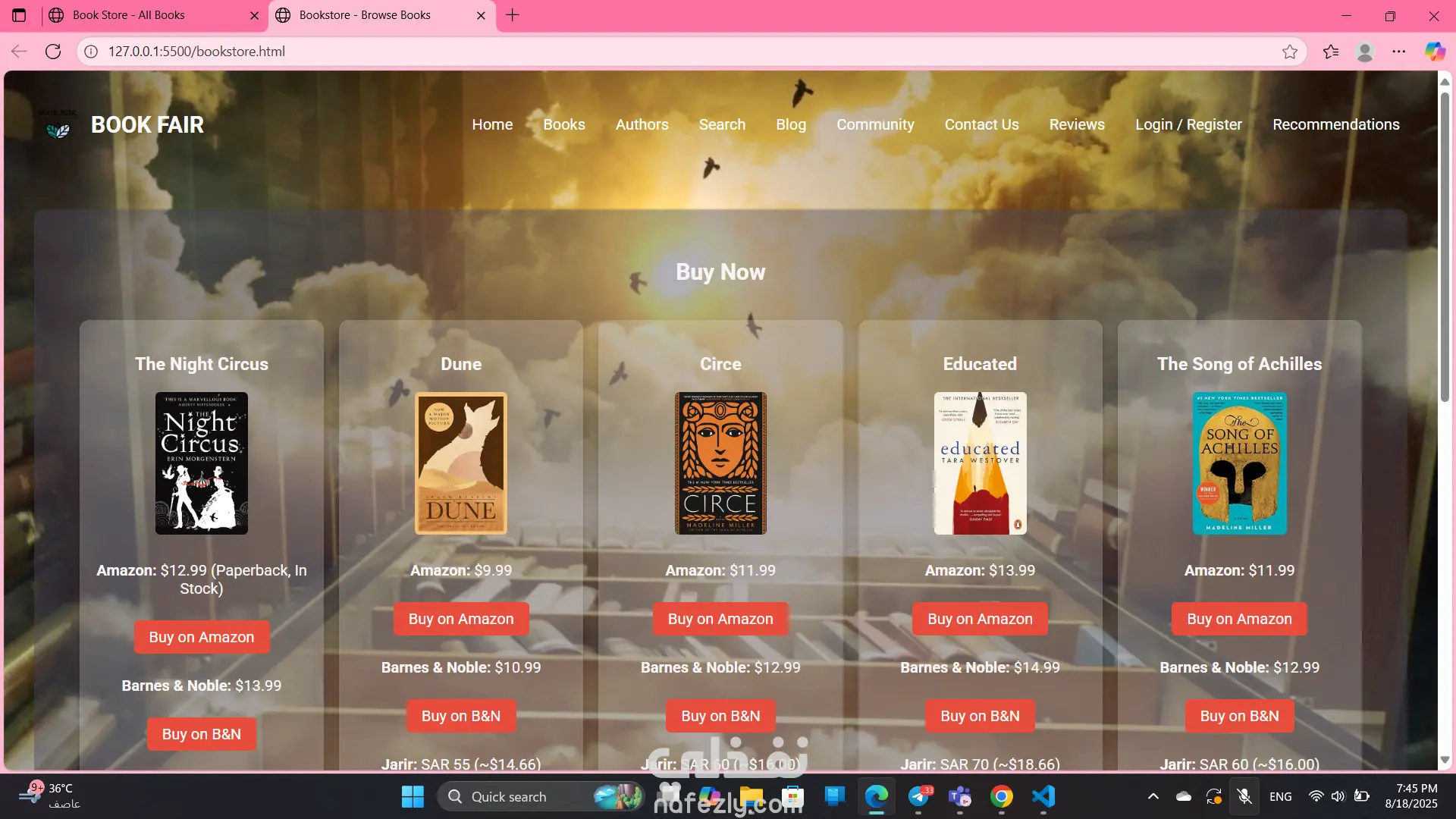Screen dimensions: 1456x819
Task: Click The Song of Achilles cover
Action: (x=1239, y=463)
